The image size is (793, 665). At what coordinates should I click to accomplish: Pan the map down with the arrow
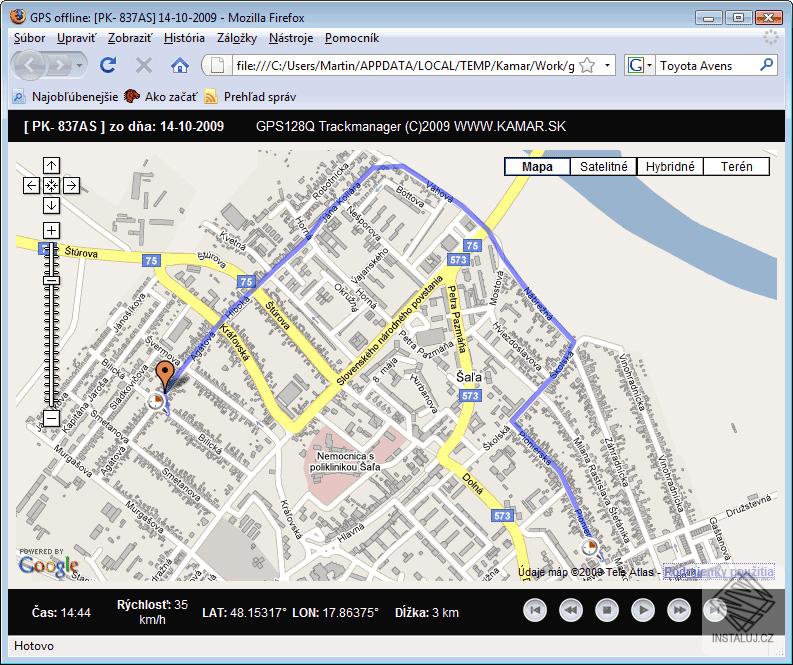pyautogui.click(x=51, y=205)
